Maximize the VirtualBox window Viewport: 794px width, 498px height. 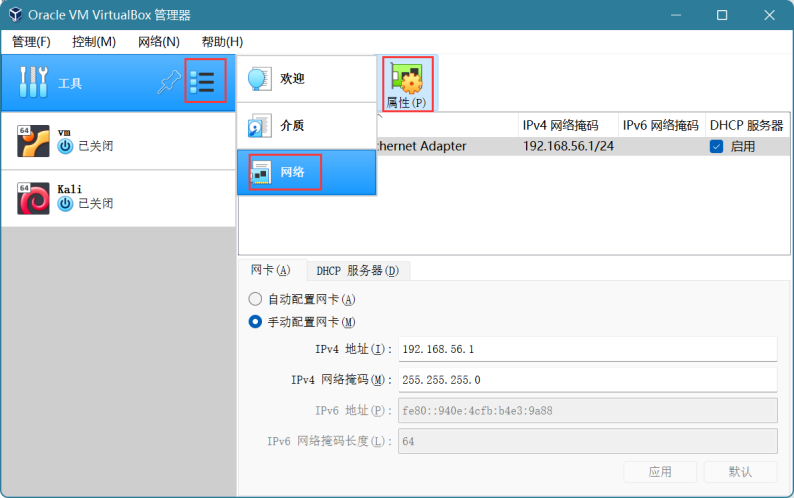(x=722, y=15)
